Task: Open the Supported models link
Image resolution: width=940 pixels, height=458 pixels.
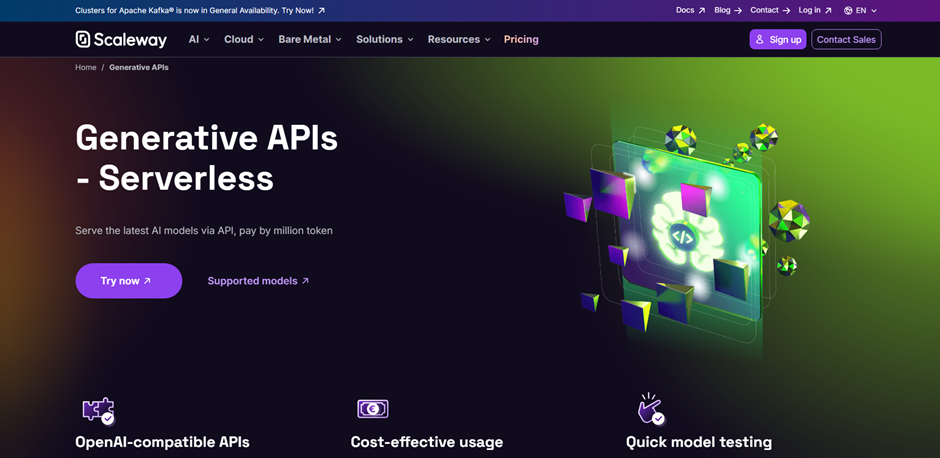Action: pyautogui.click(x=258, y=281)
